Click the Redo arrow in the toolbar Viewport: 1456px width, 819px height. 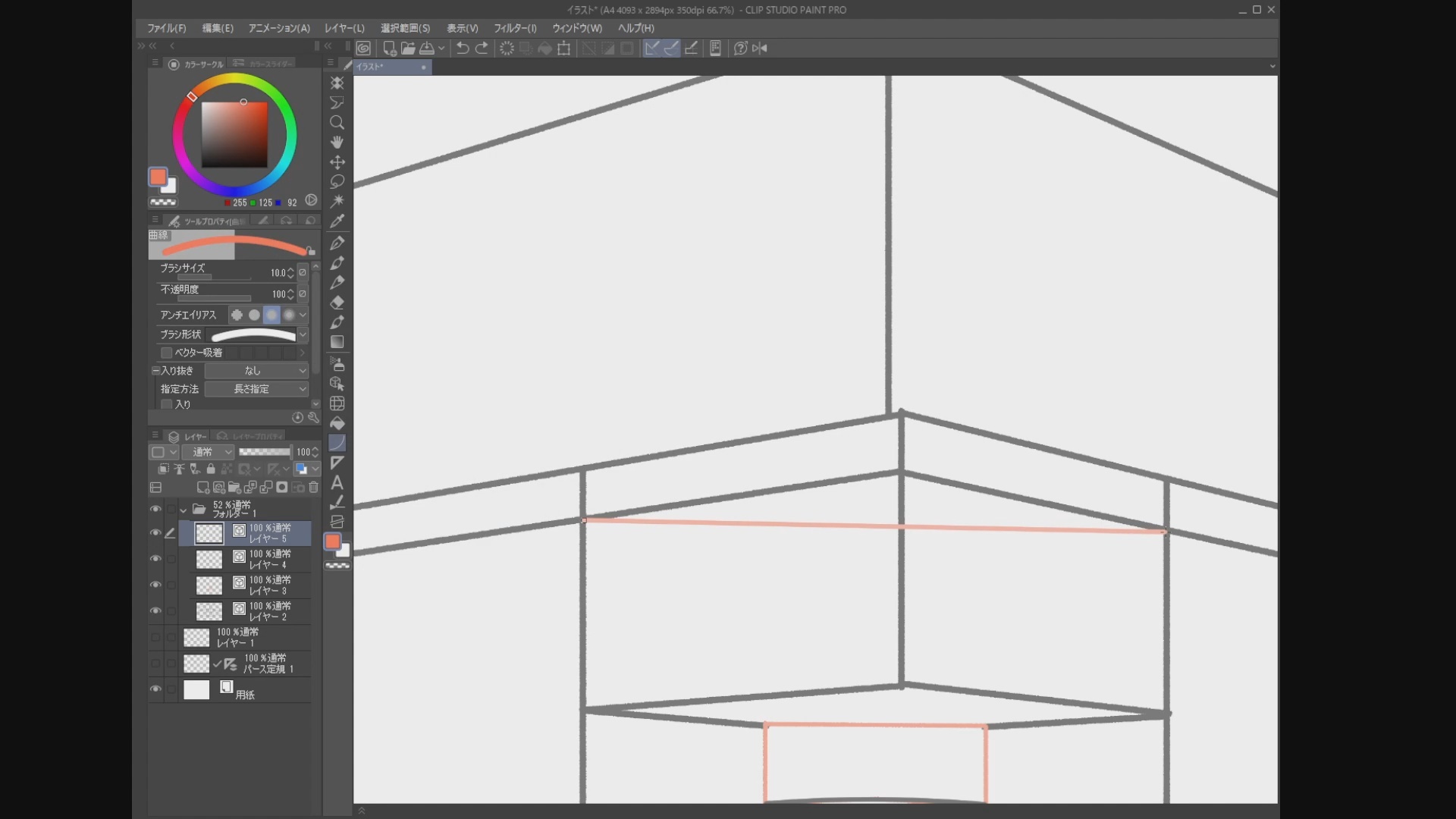pos(482,49)
